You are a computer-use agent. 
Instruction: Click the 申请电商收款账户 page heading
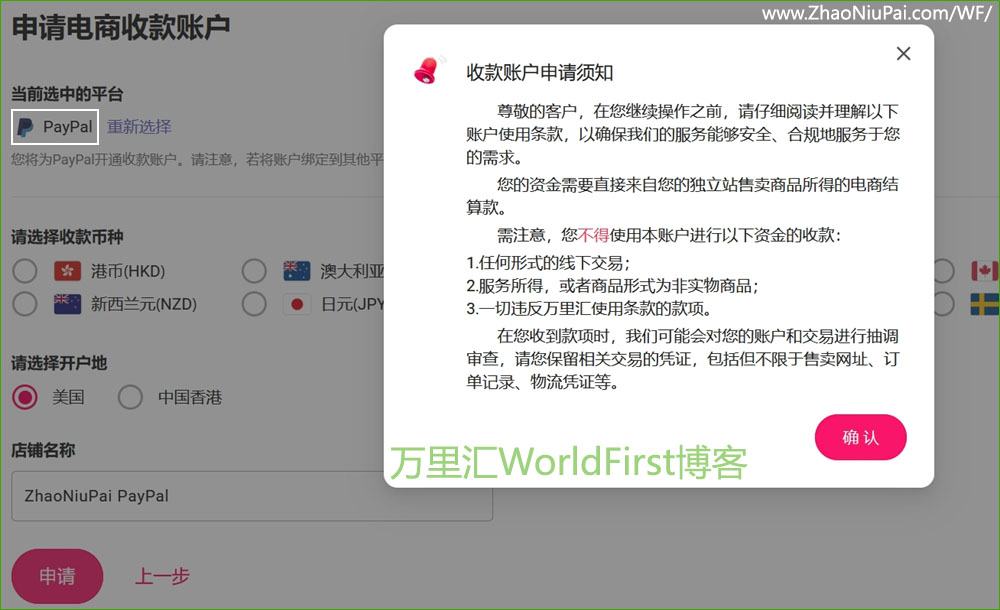click(121, 28)
